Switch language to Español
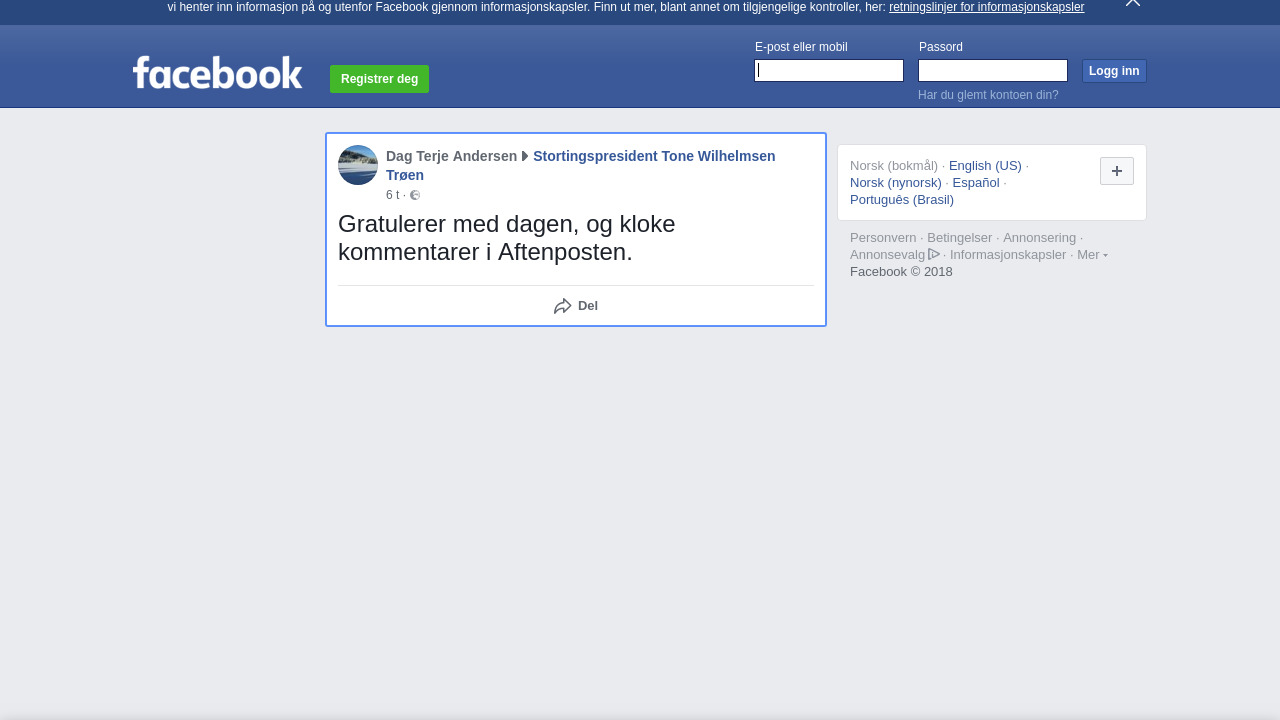 [976, 183]
